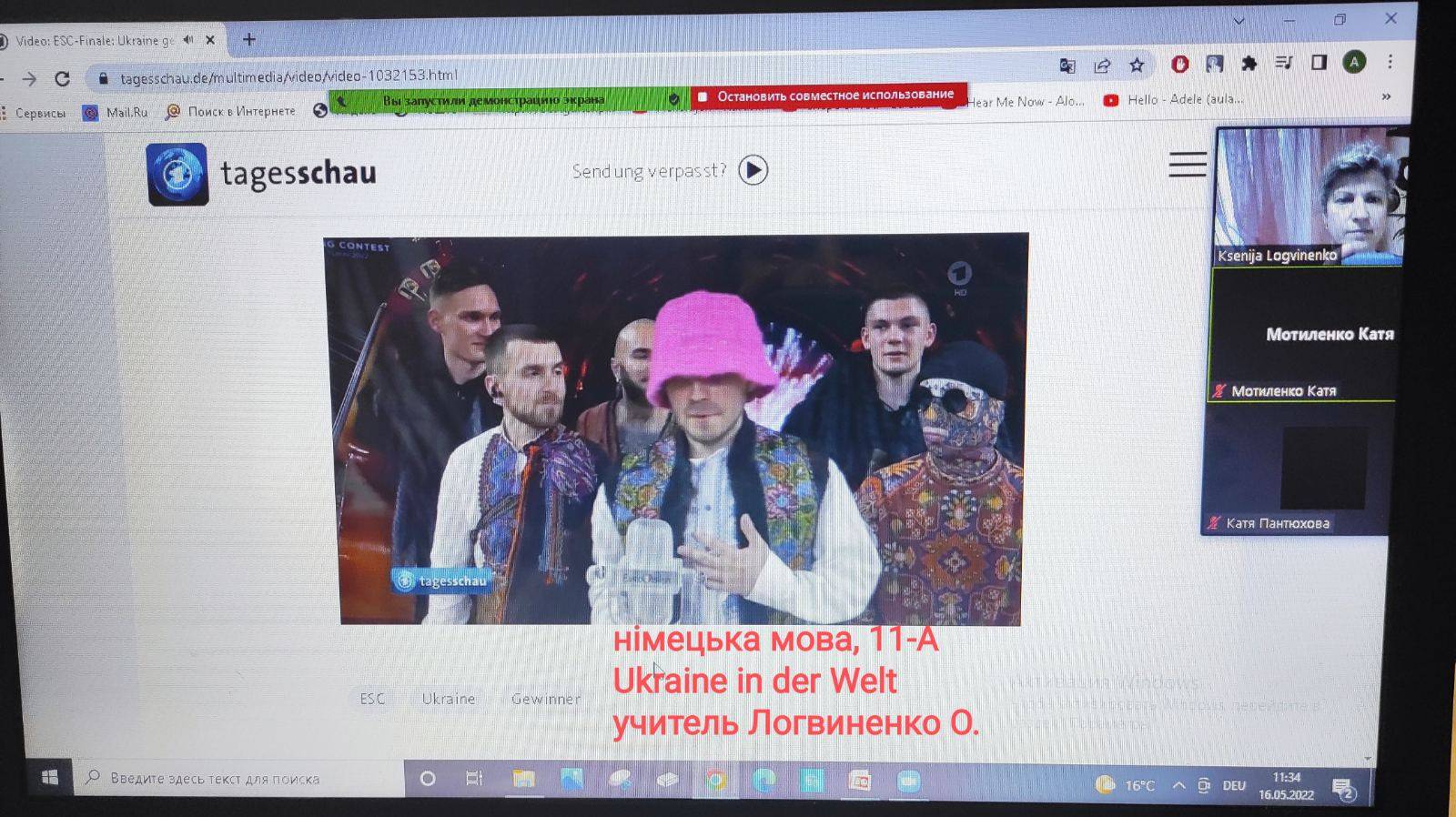
Task: Click the Windows taskbar search field
Action: click(241, 779)
